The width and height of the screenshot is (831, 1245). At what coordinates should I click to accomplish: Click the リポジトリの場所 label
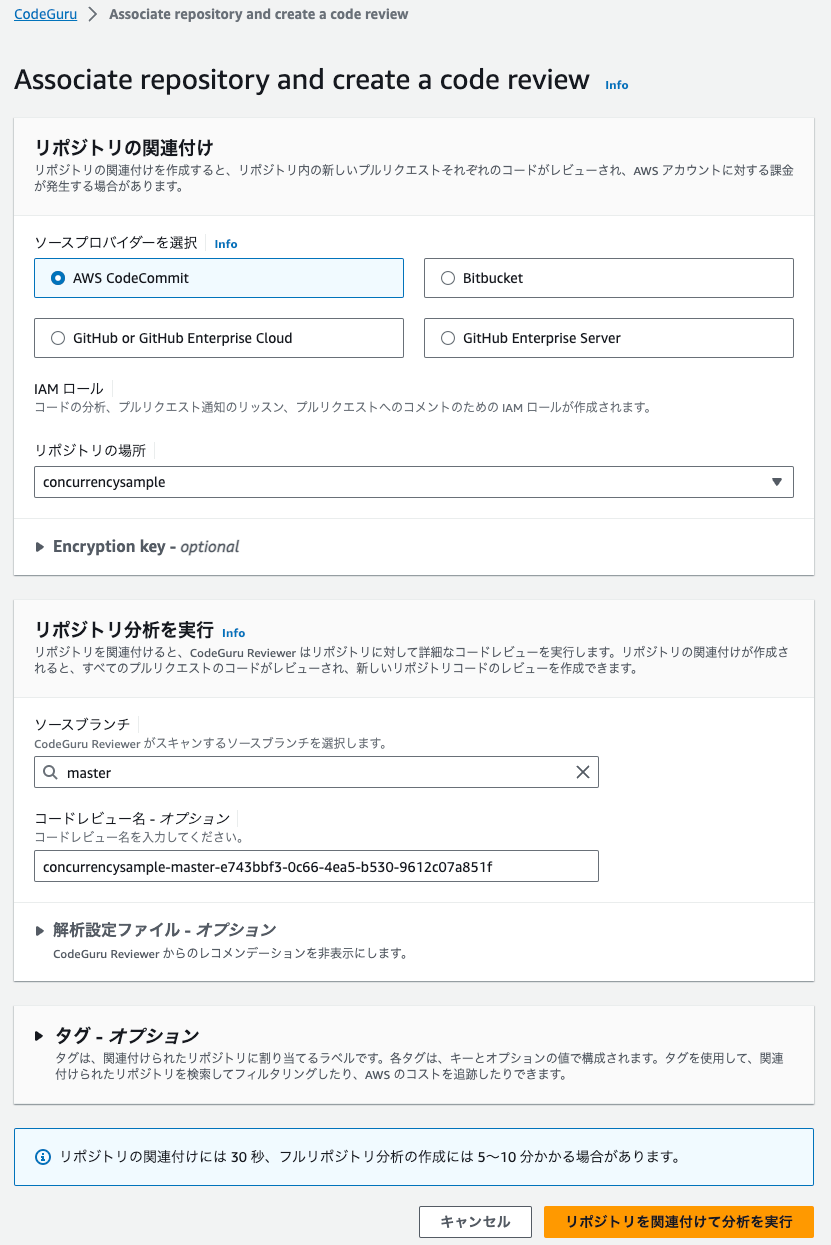click(x=90, y=450)
